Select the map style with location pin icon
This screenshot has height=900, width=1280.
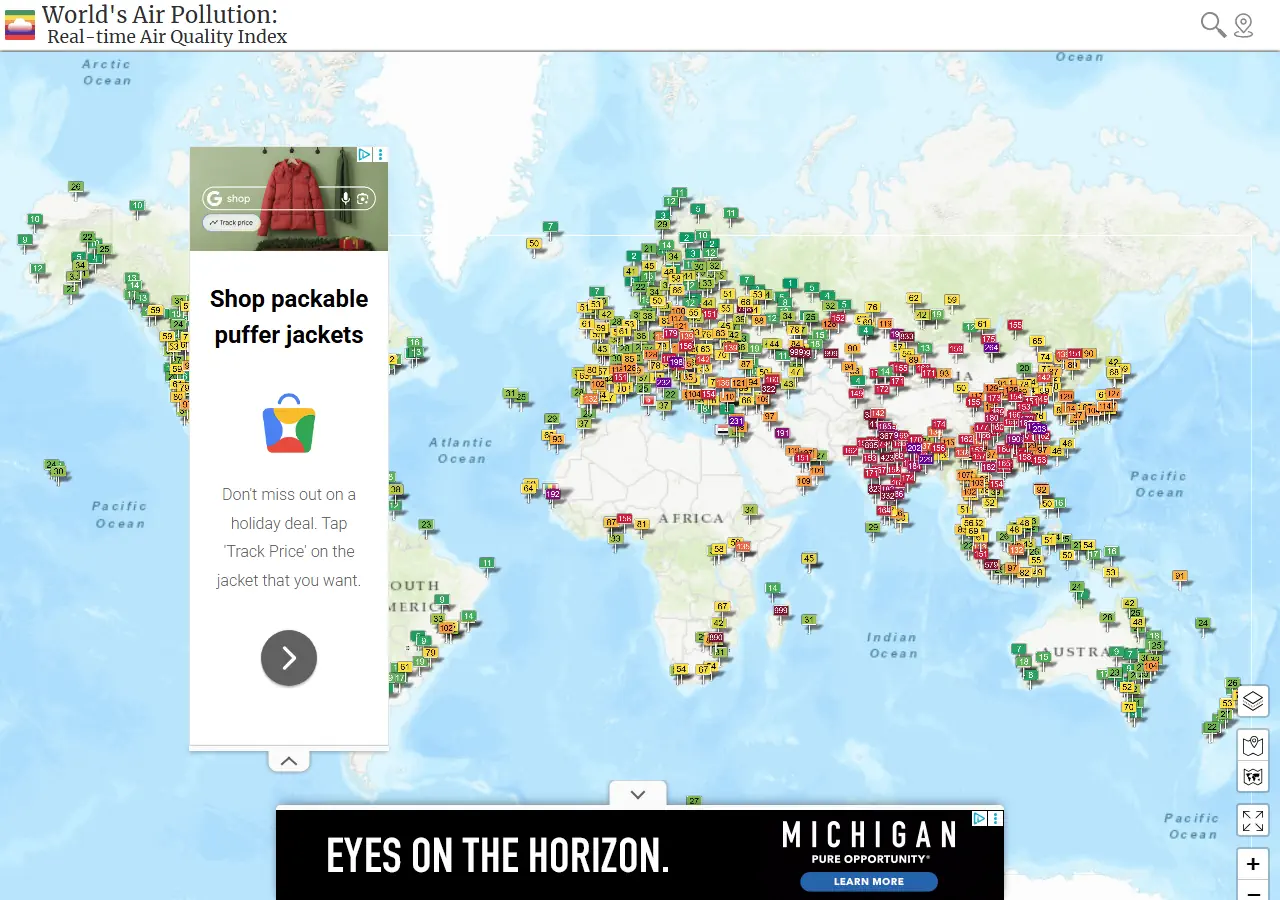point(1252,745)
